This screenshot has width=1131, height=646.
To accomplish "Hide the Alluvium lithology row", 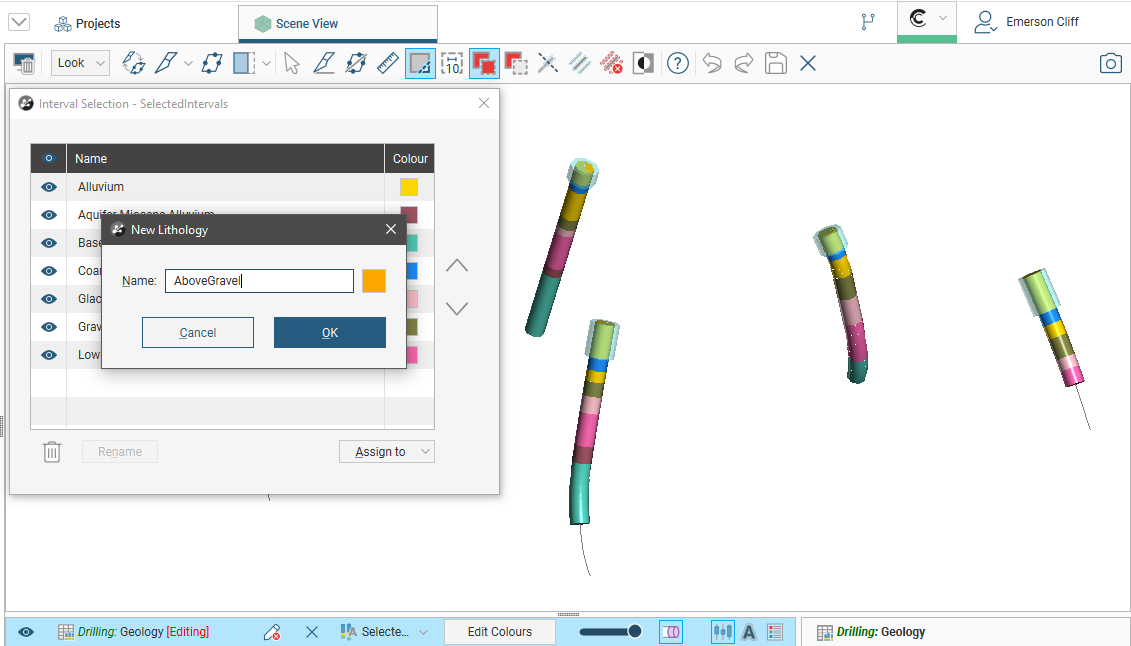I will (48, 187).
